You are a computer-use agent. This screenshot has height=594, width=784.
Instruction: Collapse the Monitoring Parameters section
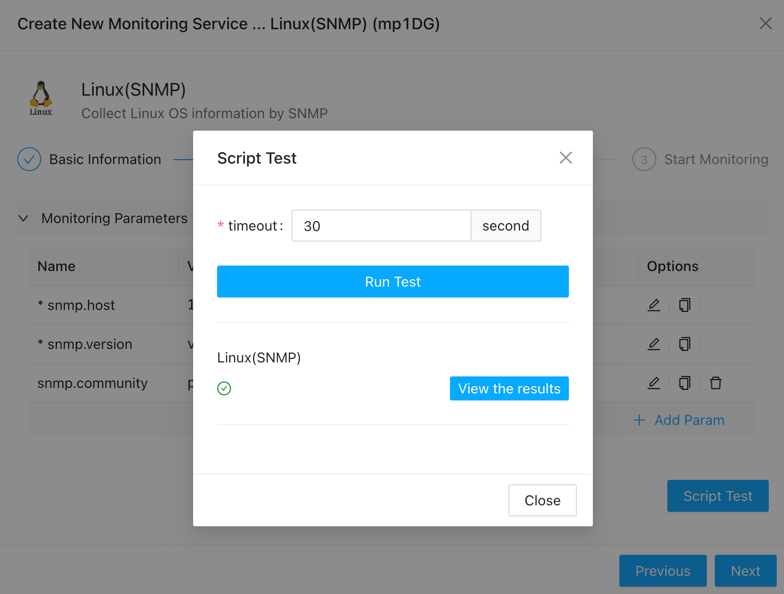24,218
